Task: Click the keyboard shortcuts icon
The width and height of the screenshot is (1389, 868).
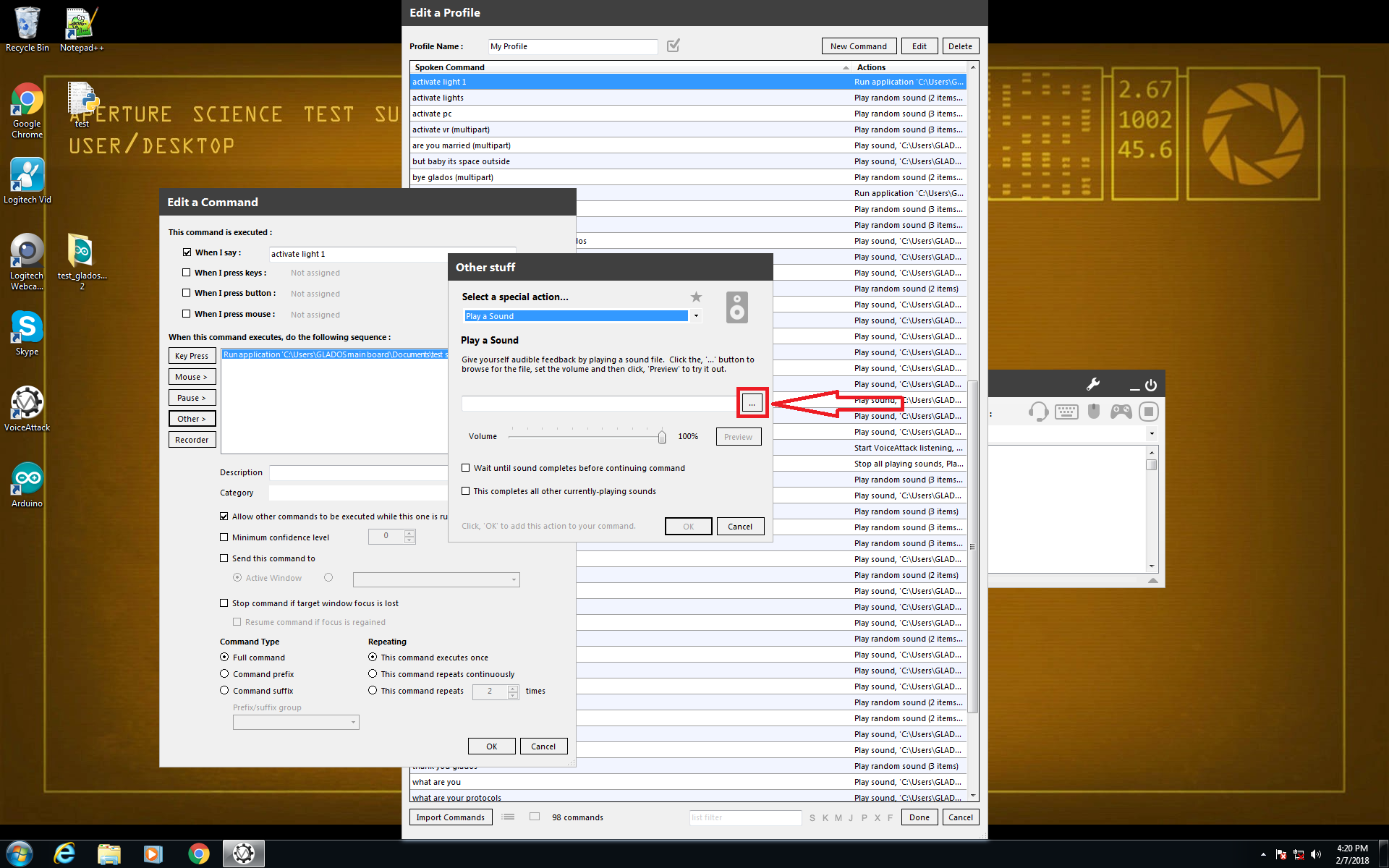Action: (1066, 412)
